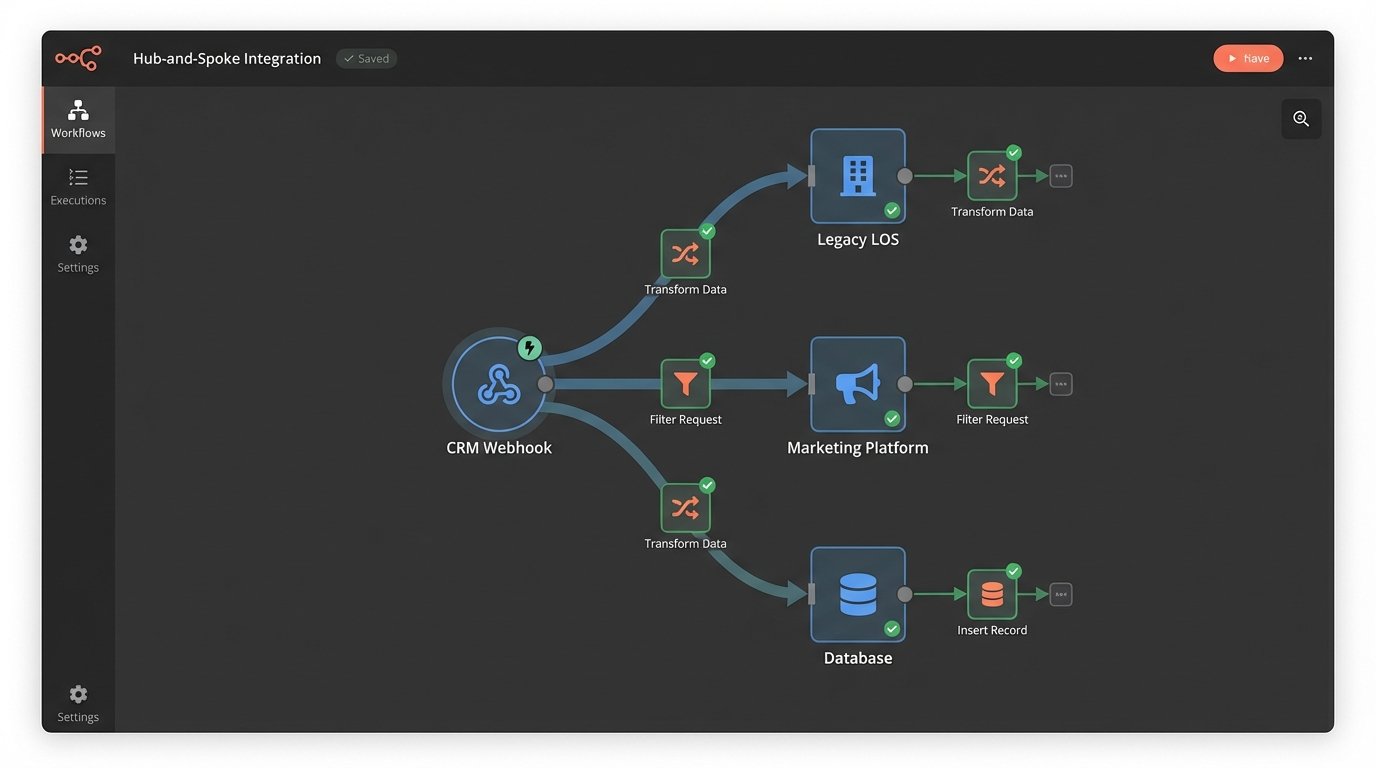The width and height of the screenshot is (1376, 768).
Task: Toggle the green check badge on the Database node
Action: (891, 629)
